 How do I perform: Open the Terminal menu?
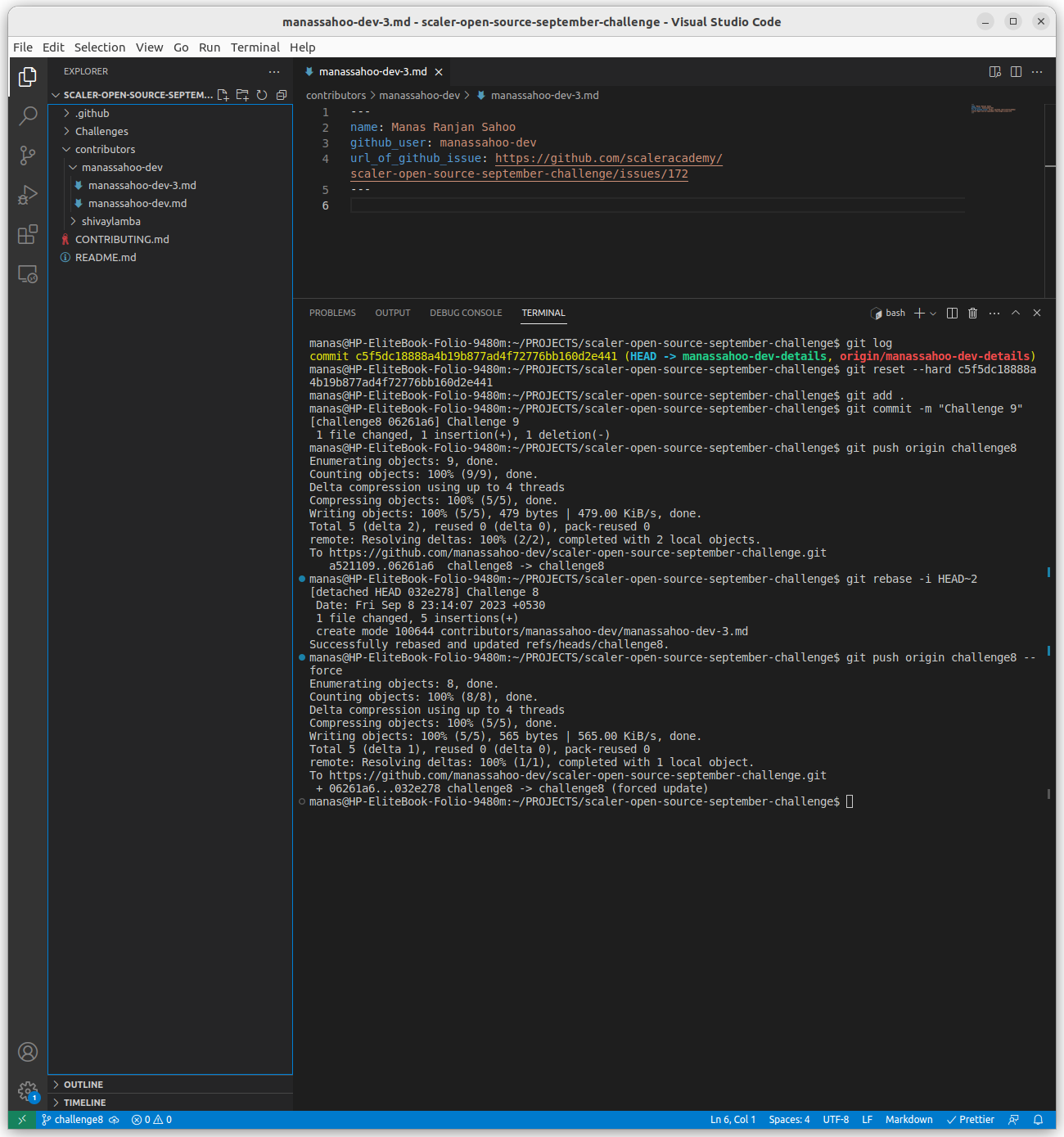point(255,47)
